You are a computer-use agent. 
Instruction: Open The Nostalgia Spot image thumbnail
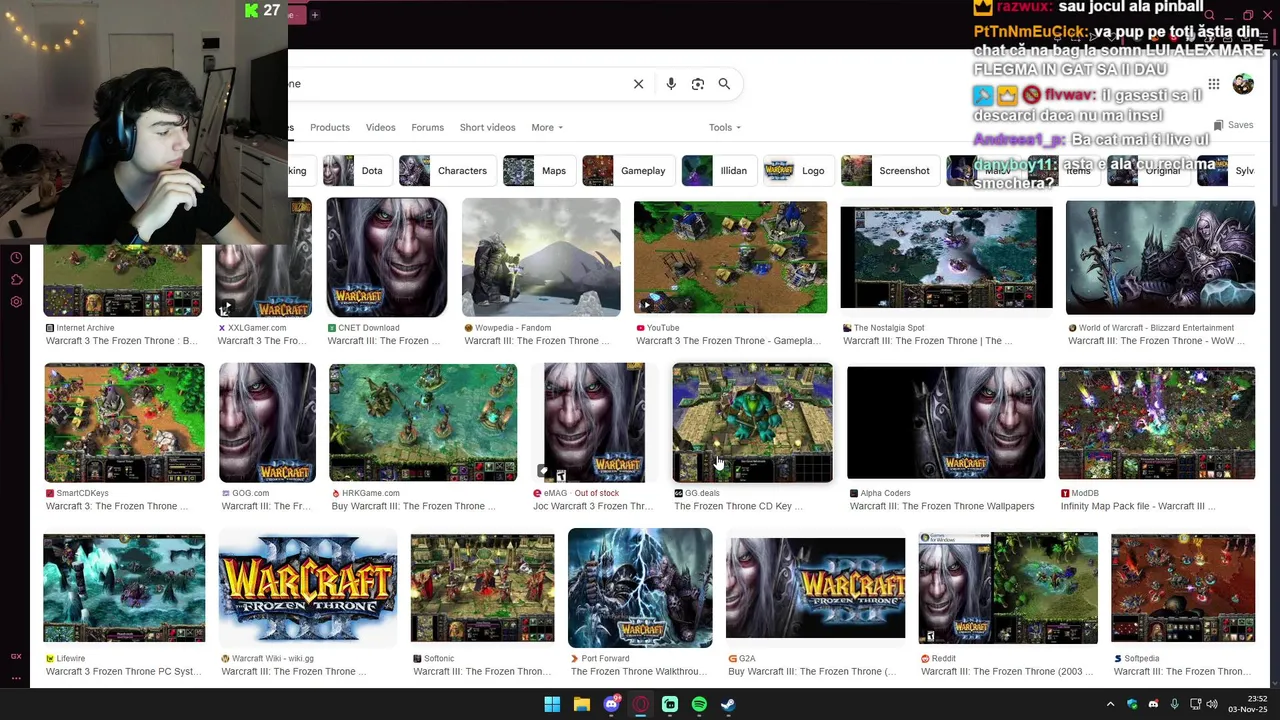(946, 257)
